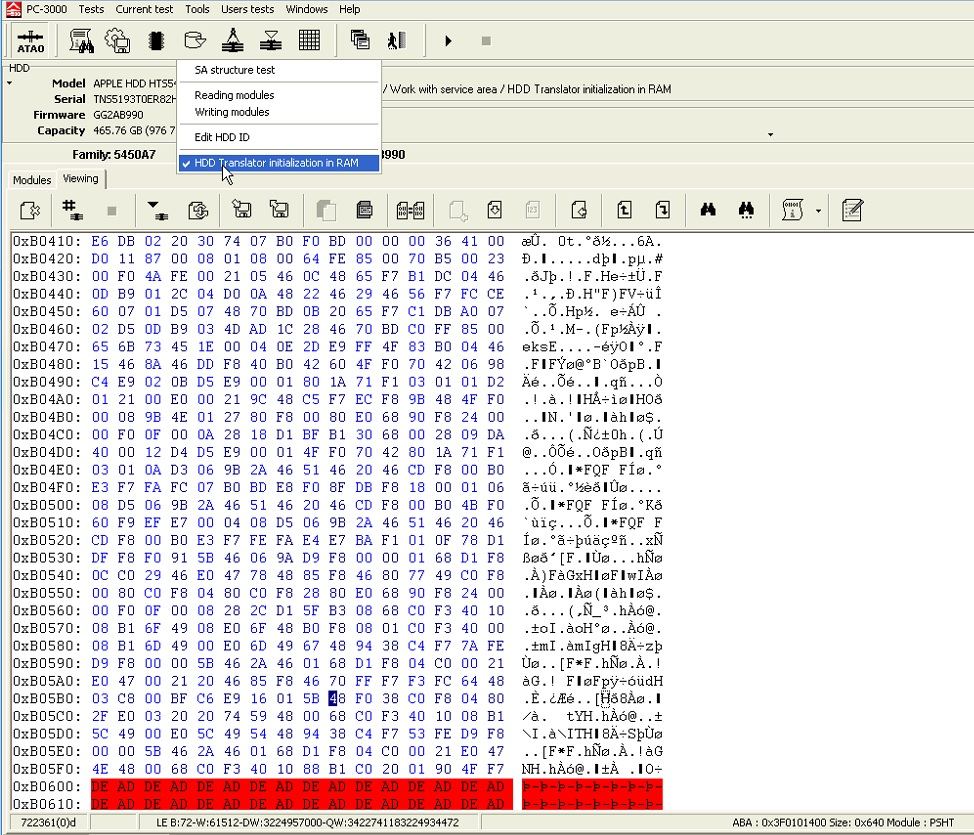
Task: Click the page with up-turn arrow icon
Action: tap(624, 209)
